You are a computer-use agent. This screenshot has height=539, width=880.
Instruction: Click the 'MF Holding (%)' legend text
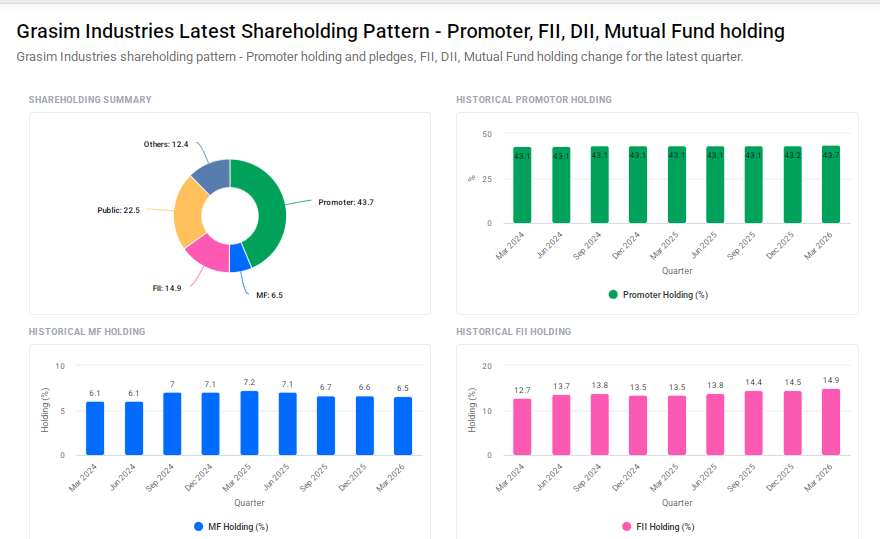point(238,527)
